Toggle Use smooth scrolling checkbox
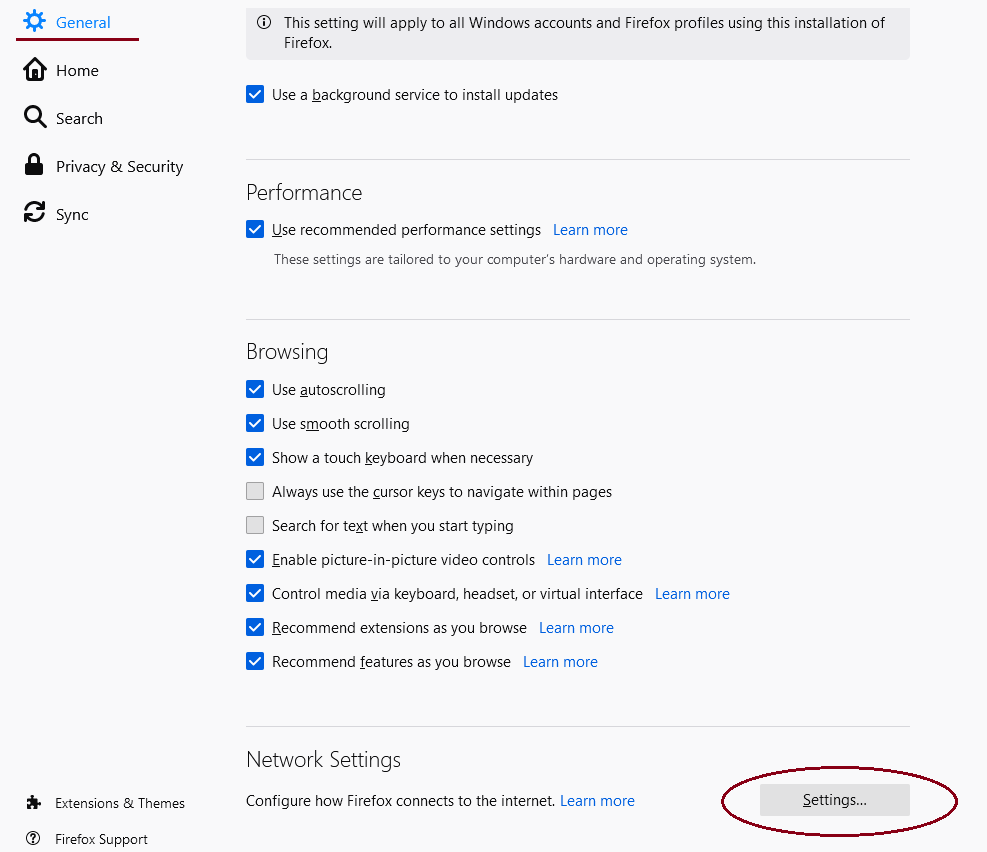The image size is (987, 852). tap(255, 423)
